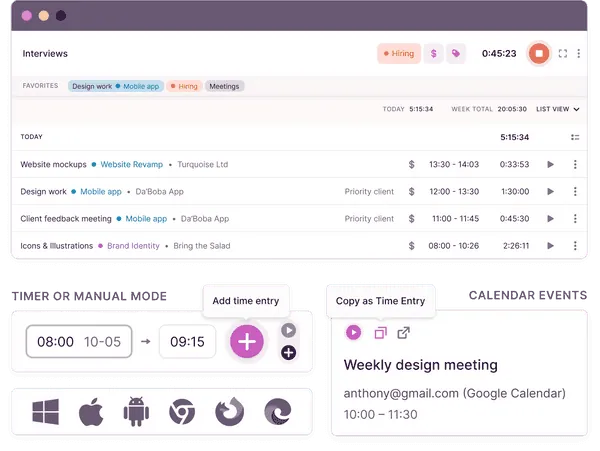Click the Icons & Illustrations entry description

pos(57,246)
